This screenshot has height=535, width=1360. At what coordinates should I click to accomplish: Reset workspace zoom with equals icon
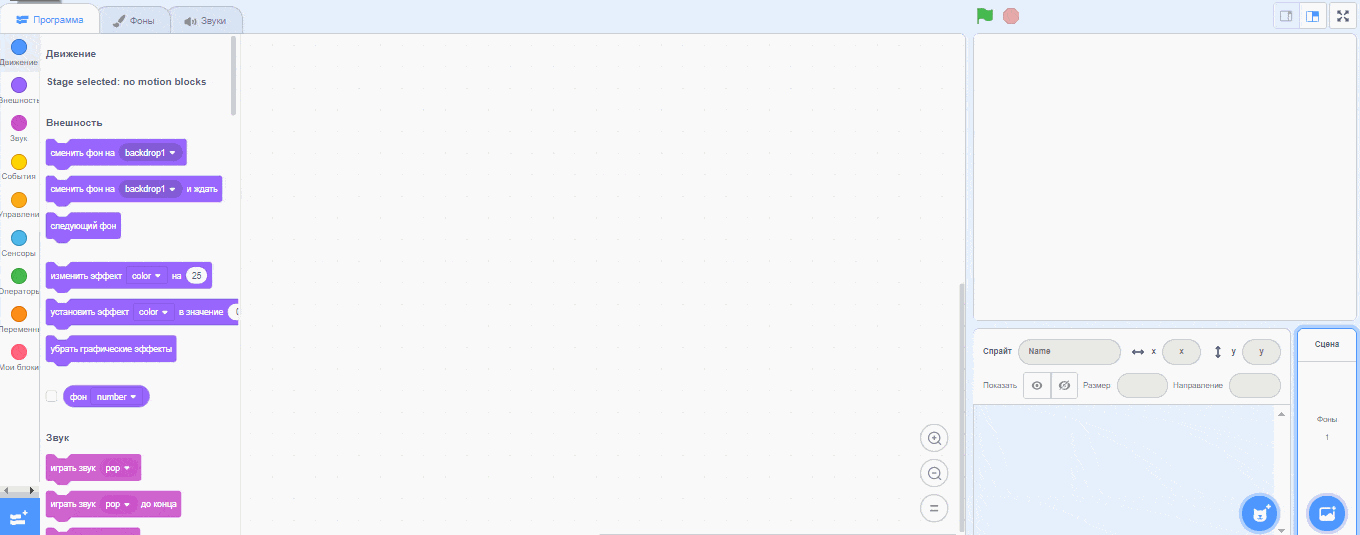click(x=934, y=508)
